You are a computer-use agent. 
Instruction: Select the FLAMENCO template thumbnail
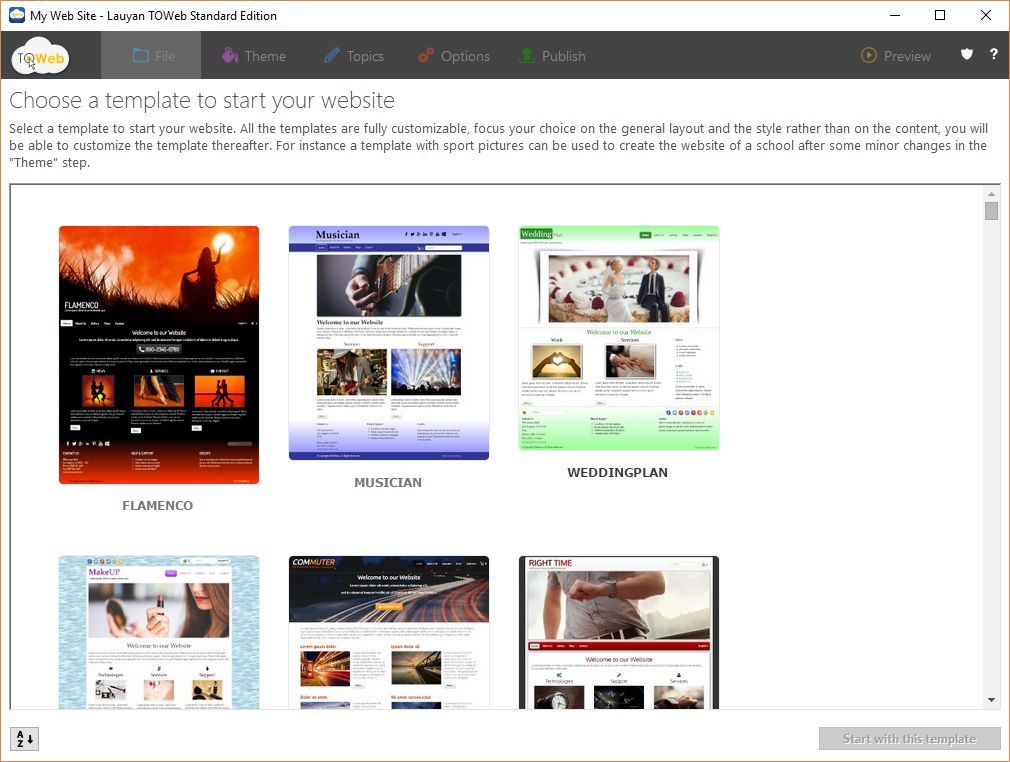(159, 355)
